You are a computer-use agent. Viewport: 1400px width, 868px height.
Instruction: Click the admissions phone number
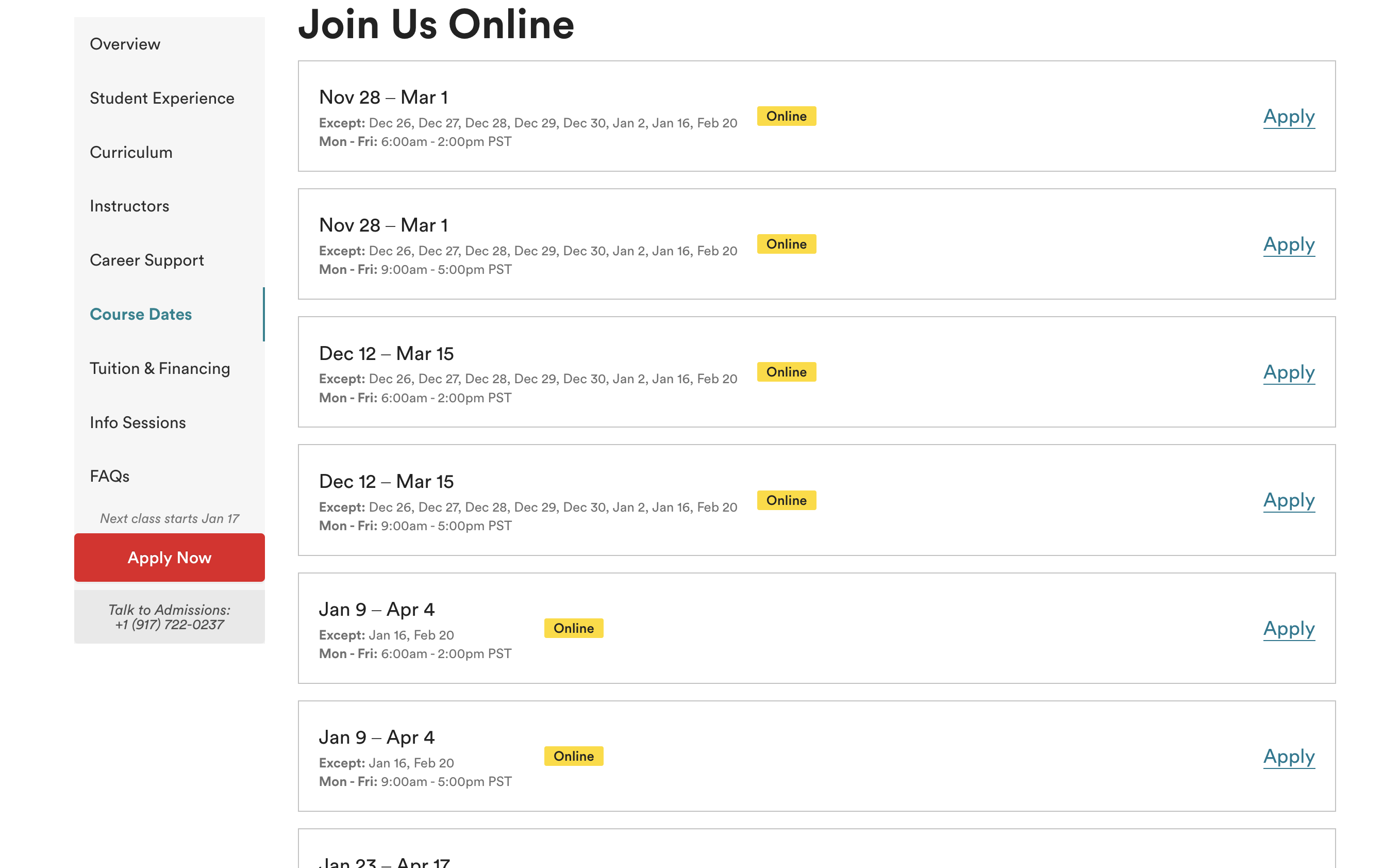click(x=169, y=625)
